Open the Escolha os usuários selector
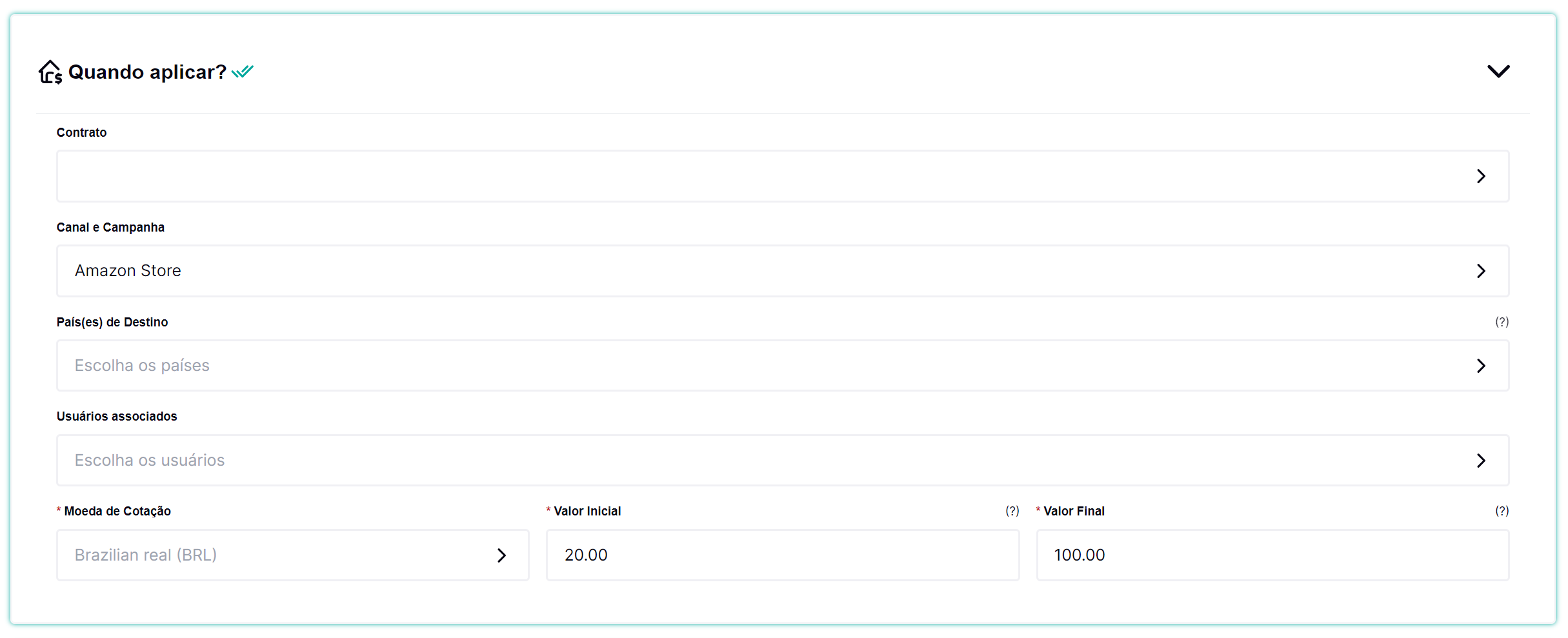 click(x=761, y=461)
